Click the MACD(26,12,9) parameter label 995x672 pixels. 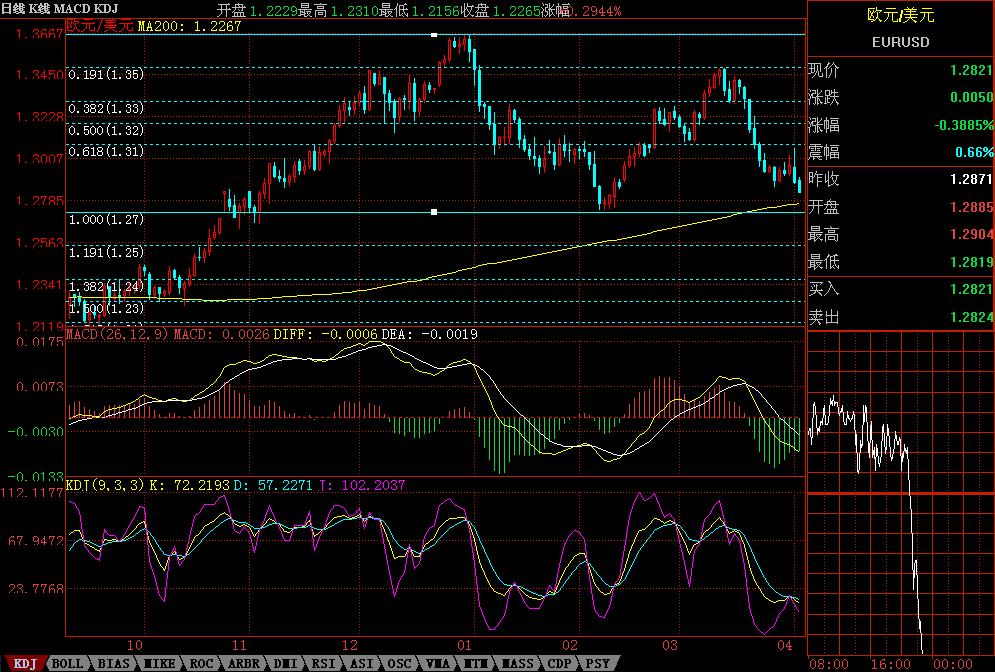pos(118,334)
